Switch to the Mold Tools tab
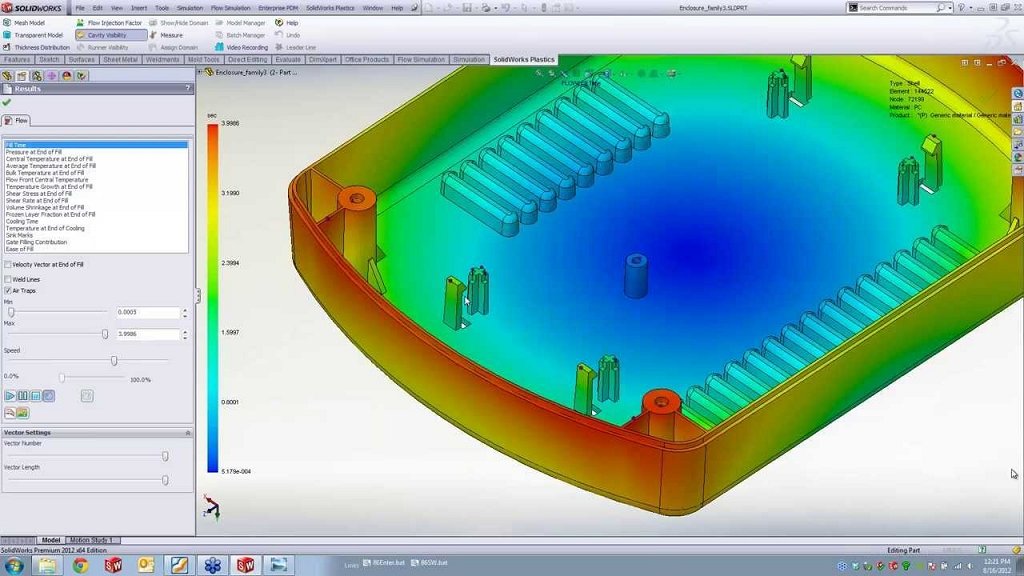Image resolution: width=1024 pixels, height=576 pixels. click(x=203, y=60)
